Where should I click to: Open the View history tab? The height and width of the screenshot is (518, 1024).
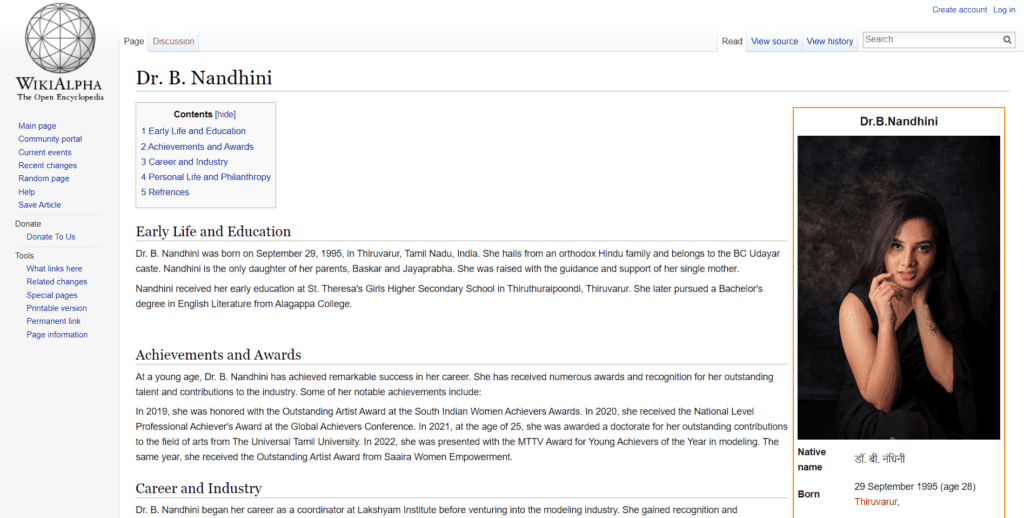(829, 41)
